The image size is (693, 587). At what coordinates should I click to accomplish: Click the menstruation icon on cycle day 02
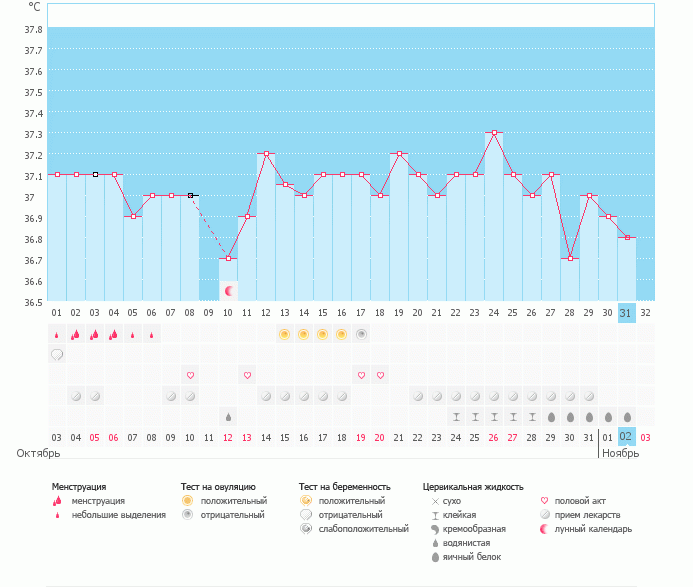click(x=76, y=334)
